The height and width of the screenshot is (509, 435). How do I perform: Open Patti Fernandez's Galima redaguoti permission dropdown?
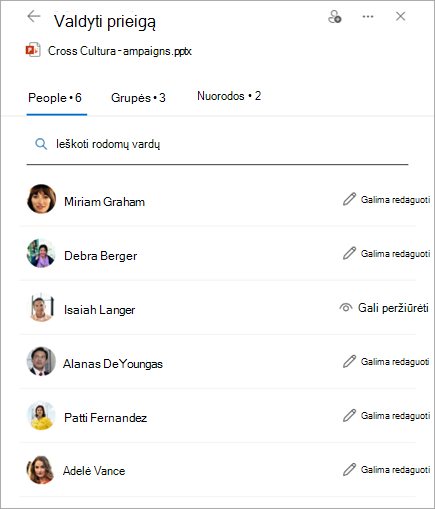[387, 416]
